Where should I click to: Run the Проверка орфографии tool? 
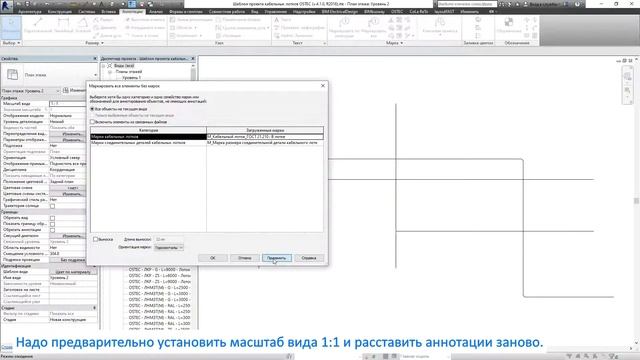(299, 28)
